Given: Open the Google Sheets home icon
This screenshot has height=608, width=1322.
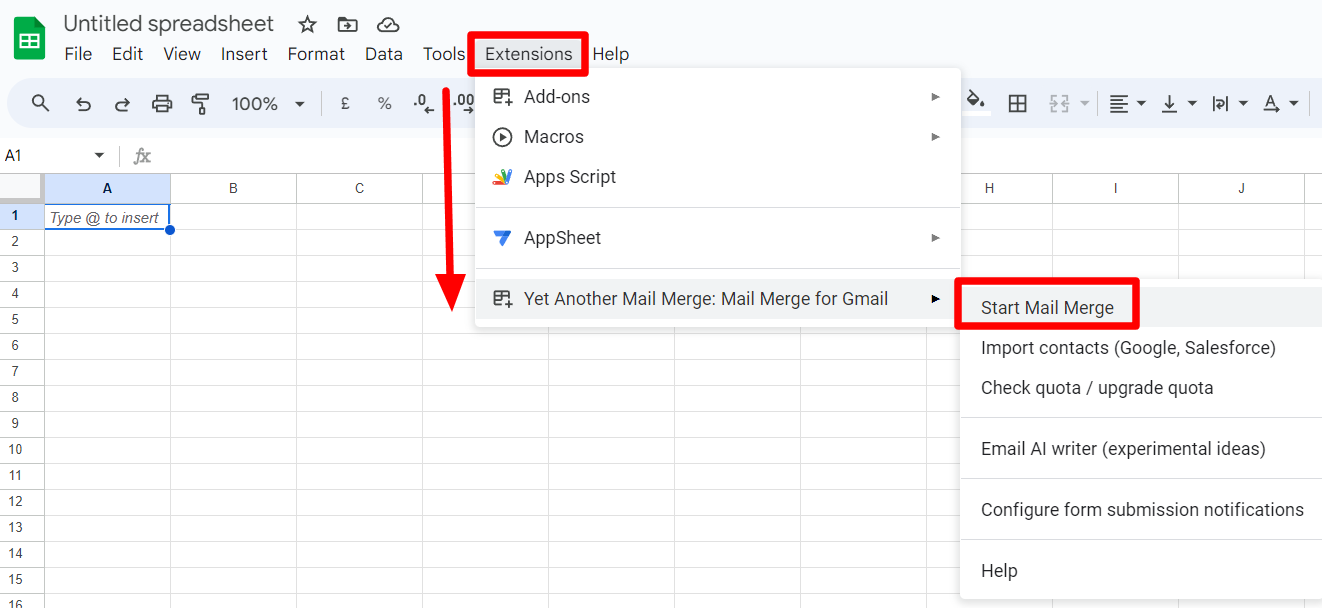Looking at the screenshot, I should 30,39.
